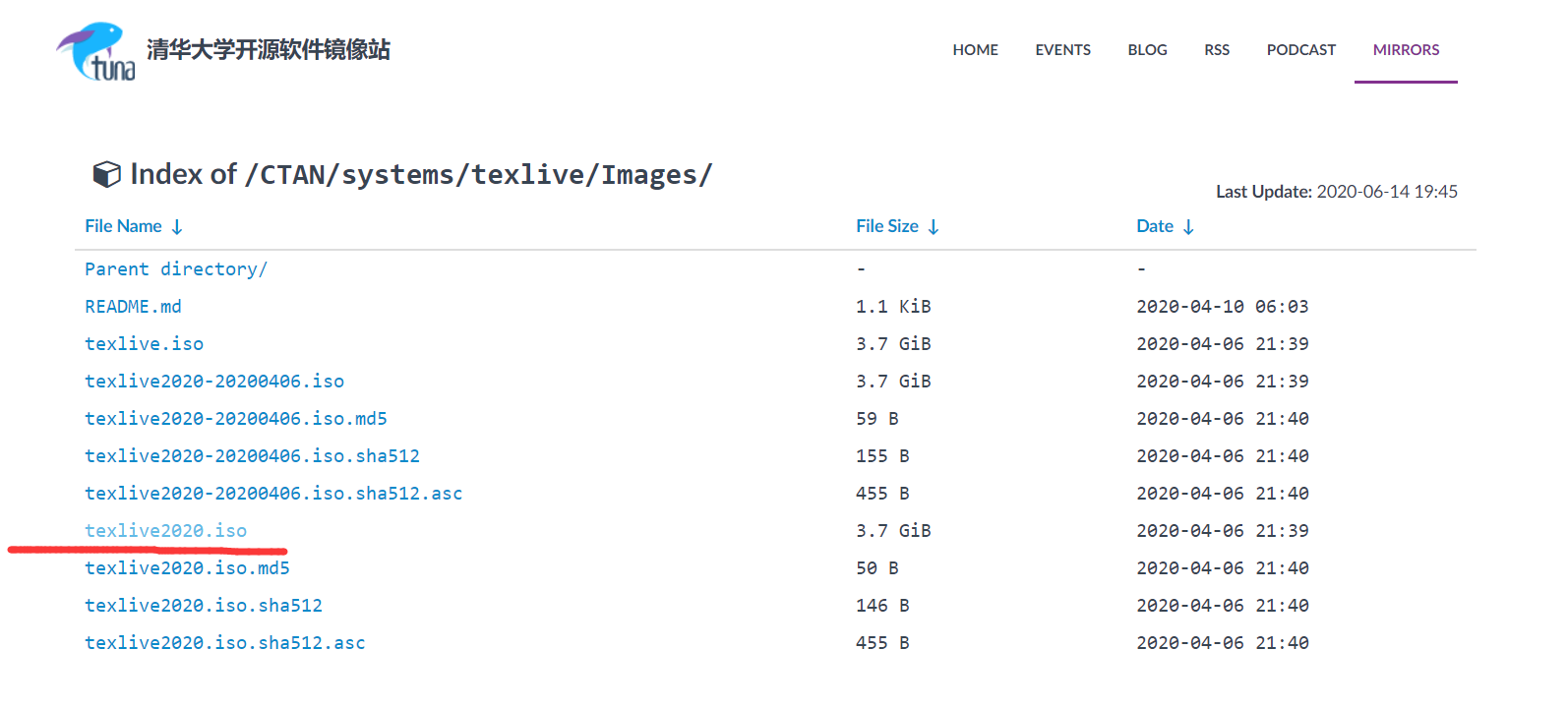The height and width of the screenshot is (709, 1568).
Task: Click the 155 B file size value
Action: coord(882,456)
